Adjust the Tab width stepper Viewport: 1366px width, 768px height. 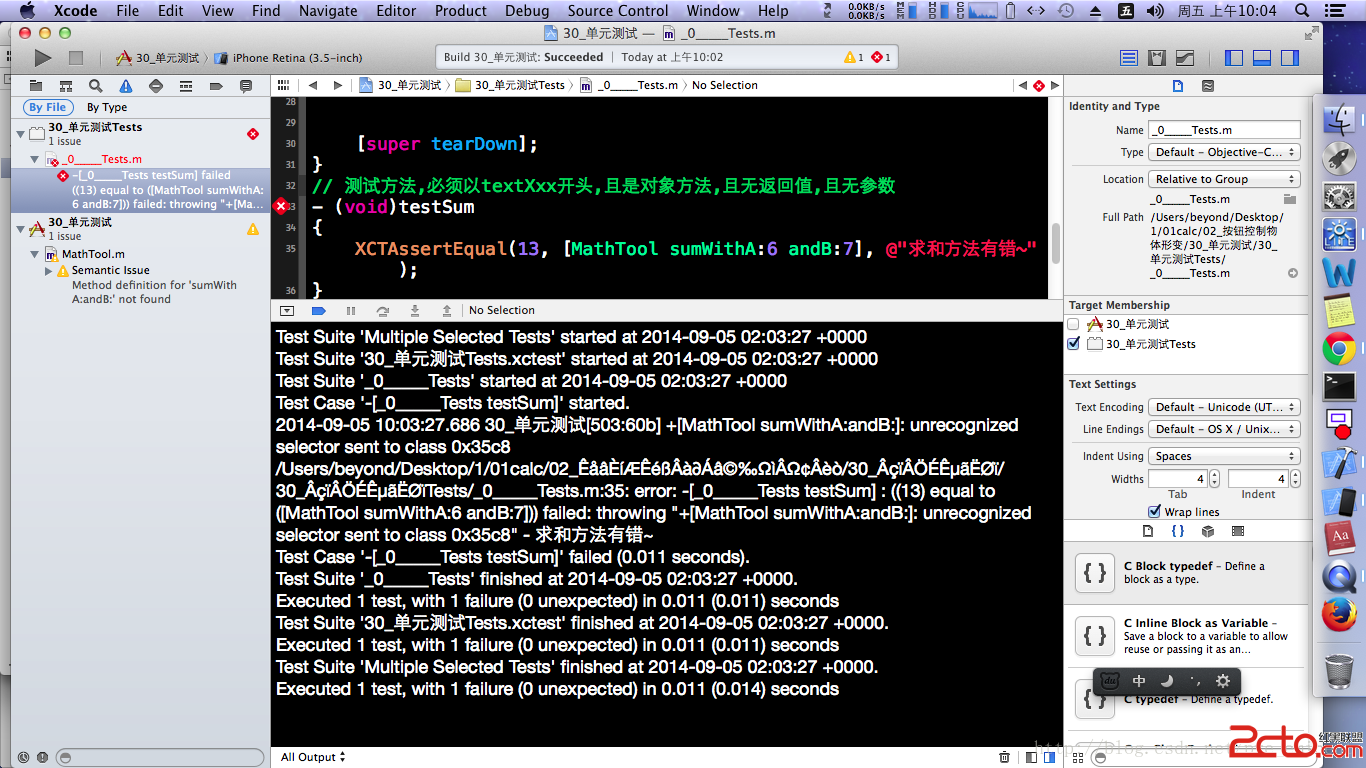(1214, 479)
